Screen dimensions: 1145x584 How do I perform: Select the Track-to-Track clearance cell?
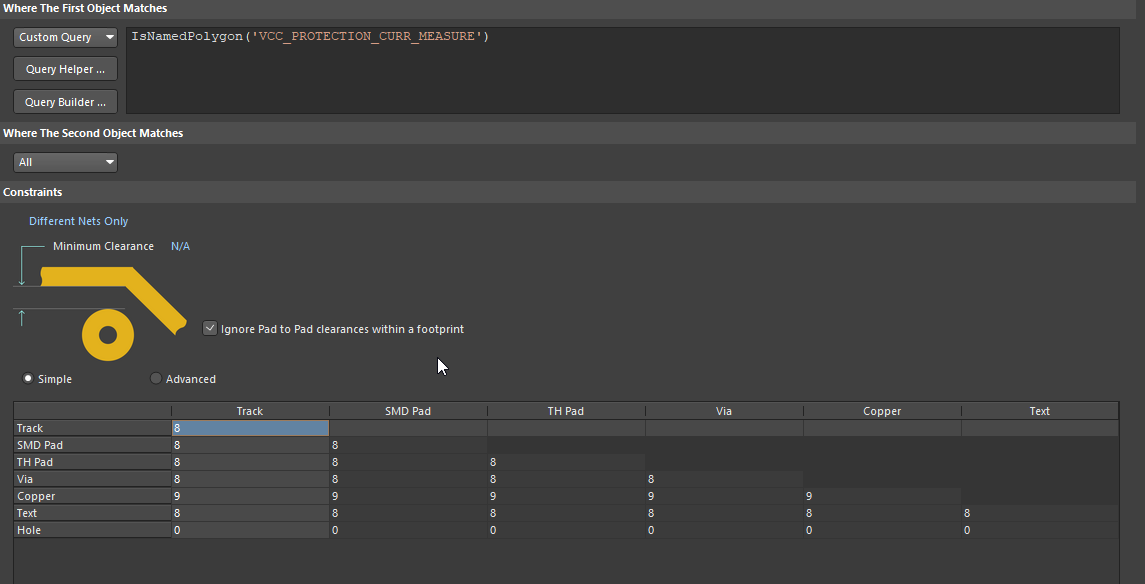point(250,429)
